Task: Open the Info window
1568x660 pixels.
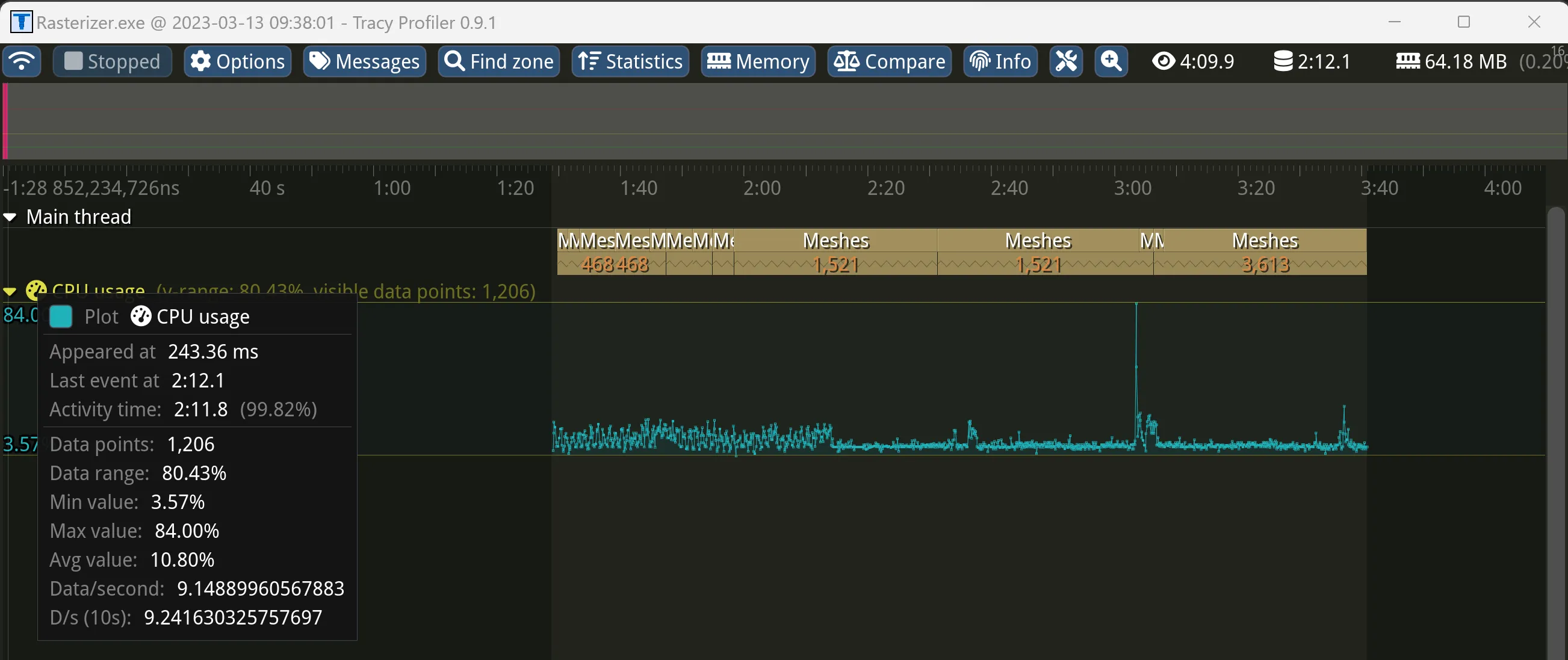Action: [1000, 61]
